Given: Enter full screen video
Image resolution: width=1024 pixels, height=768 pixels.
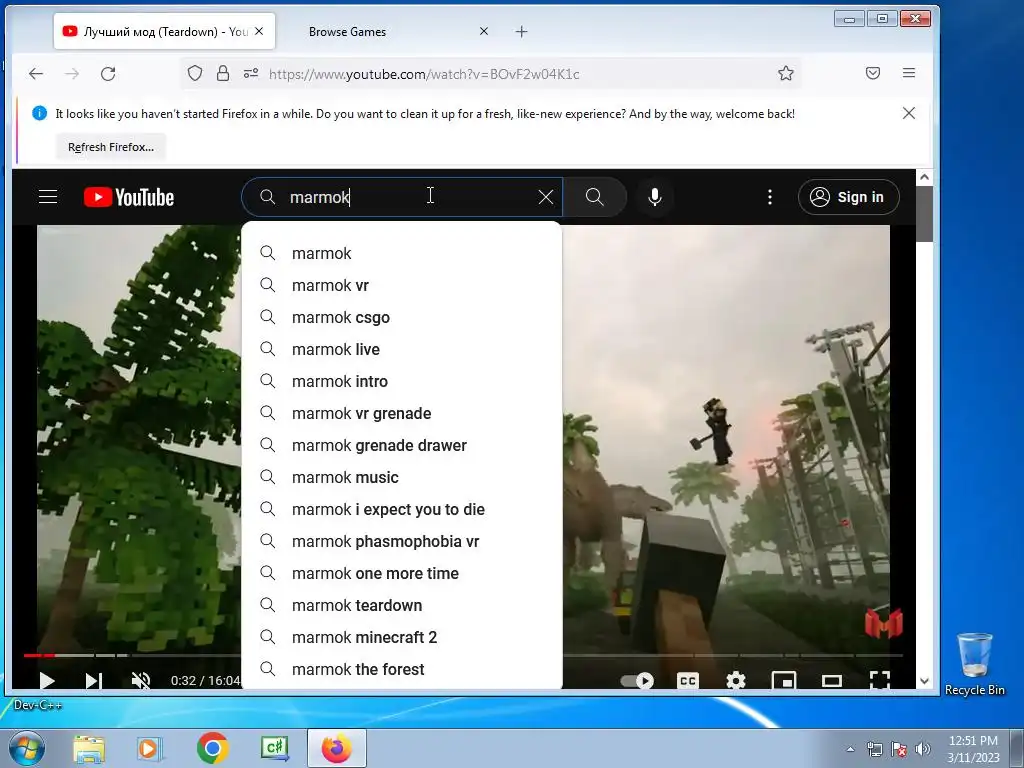Looking at the screenshot, I should tap(880, 680).
